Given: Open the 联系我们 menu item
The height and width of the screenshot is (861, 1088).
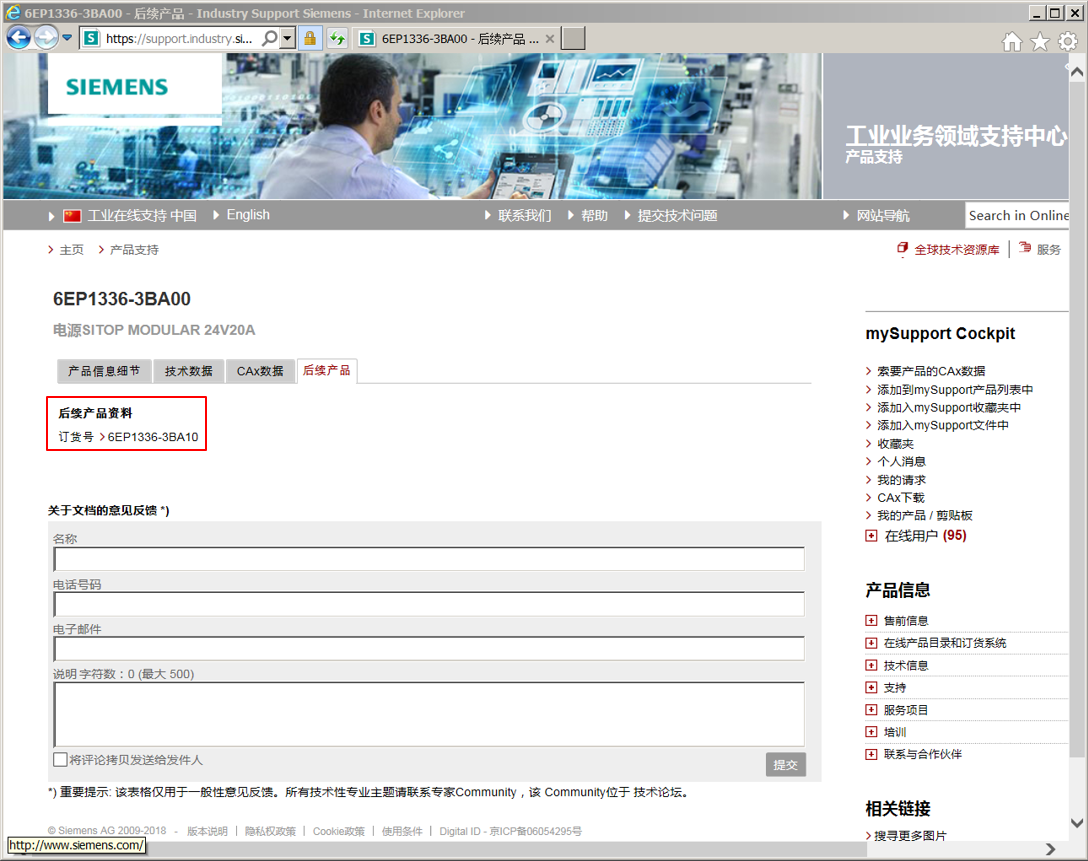Looking at the screenshot, I should click(525, 215).
